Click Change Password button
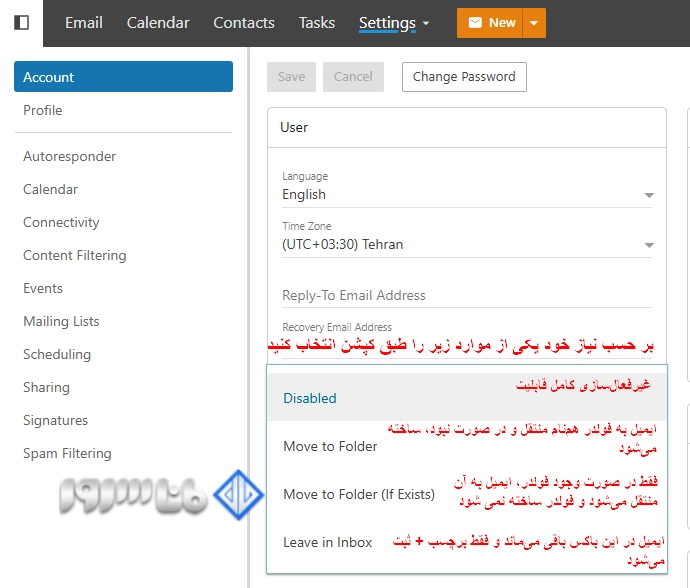Viewport: 690px width, 588px height. click(464, 77)
